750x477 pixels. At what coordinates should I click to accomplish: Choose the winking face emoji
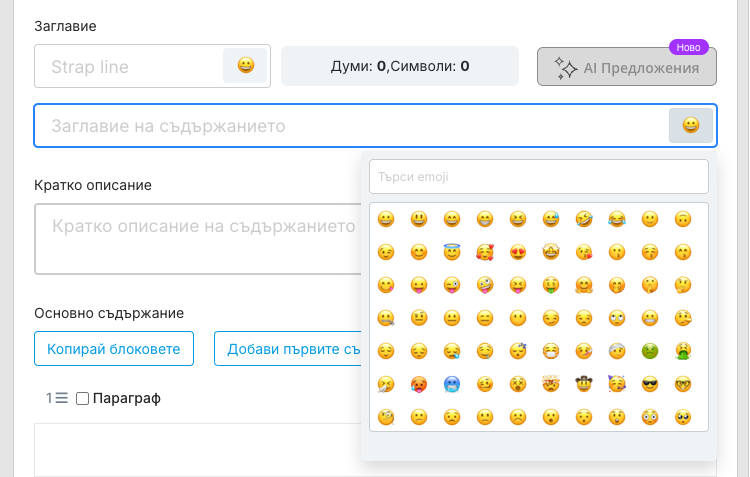tap(386, 252)
